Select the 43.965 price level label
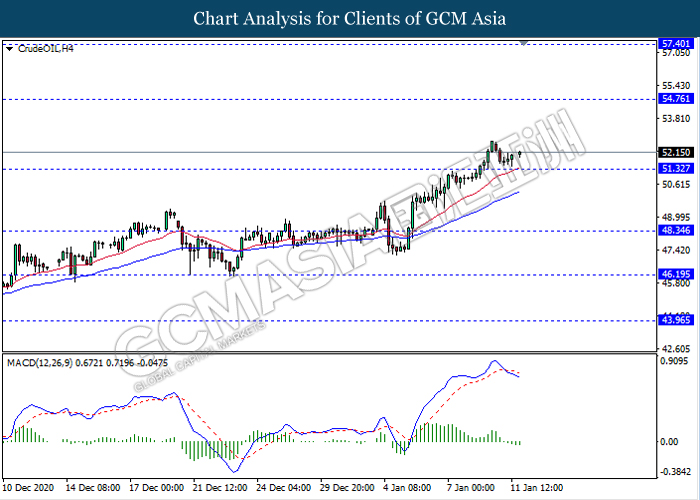This screenshot has width=700, height=500. [x=676, y=320]
